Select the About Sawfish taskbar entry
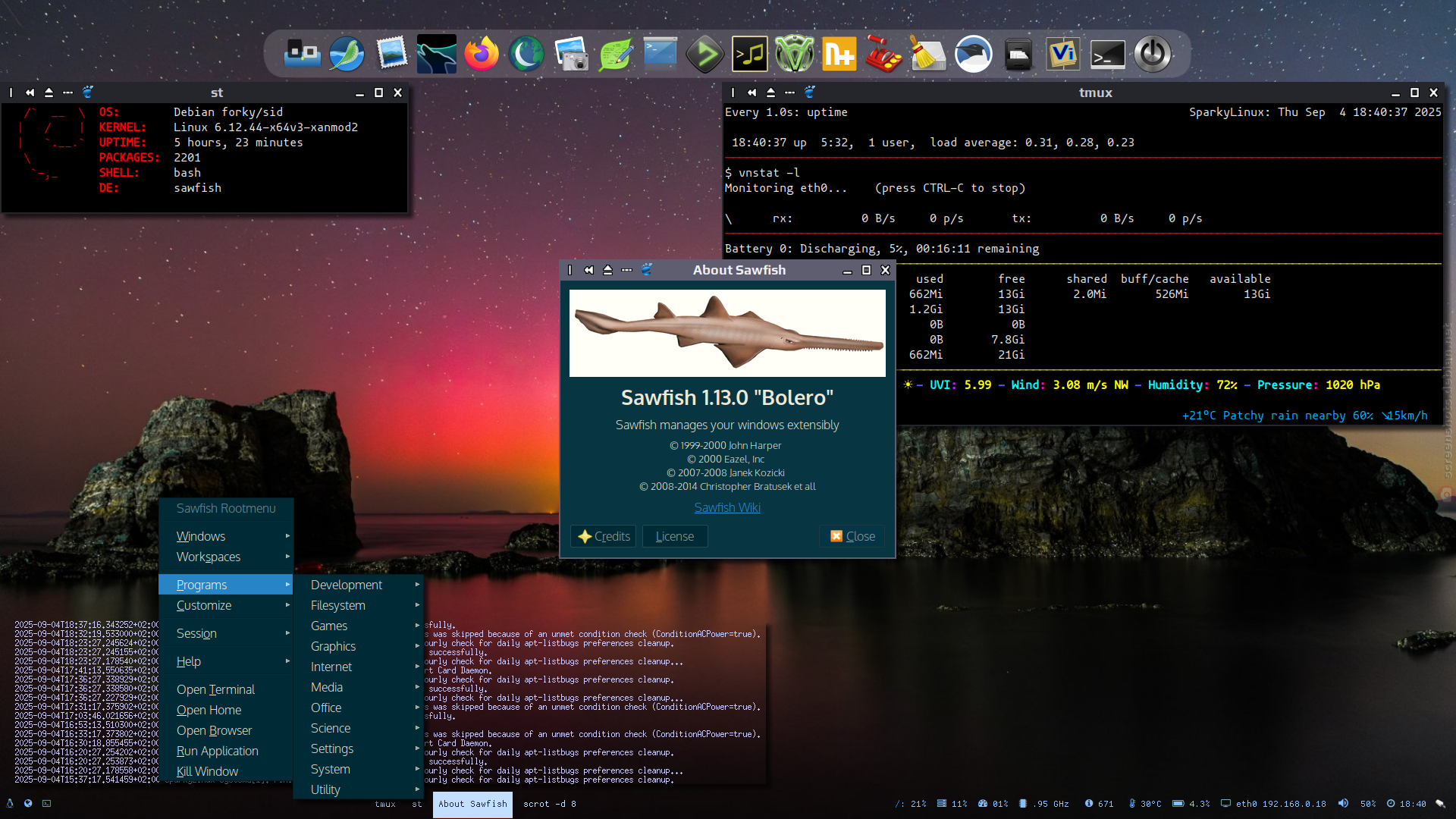The width and height of the screenshot is (1456, 819). (472, 804)
